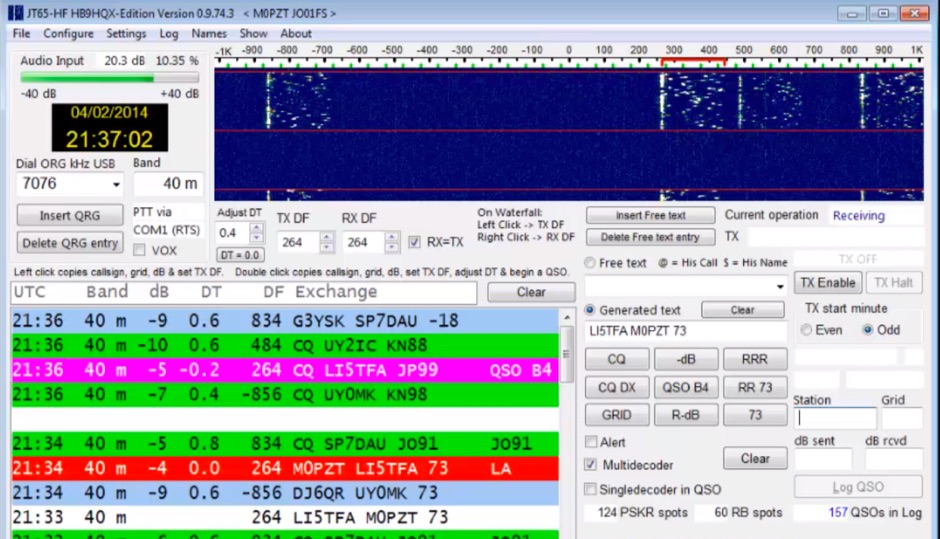Select decode row G3YSK SP7DAU -18
940x539 pixels.
(285, 321)
